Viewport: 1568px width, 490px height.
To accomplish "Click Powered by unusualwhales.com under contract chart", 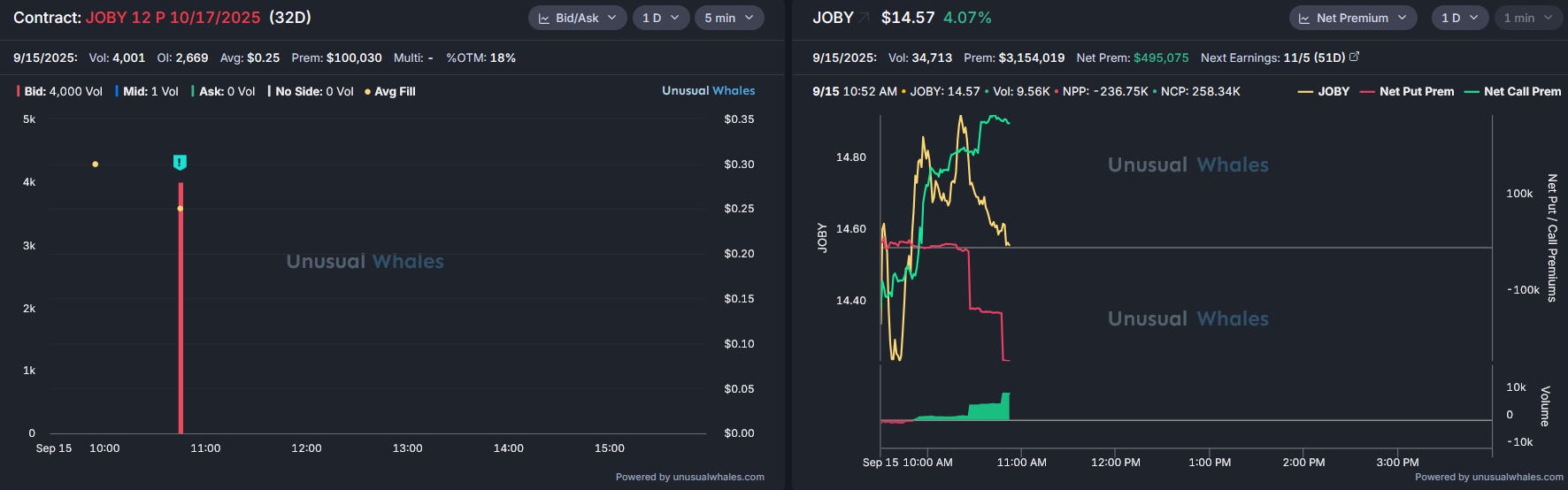I will point(690,477).
